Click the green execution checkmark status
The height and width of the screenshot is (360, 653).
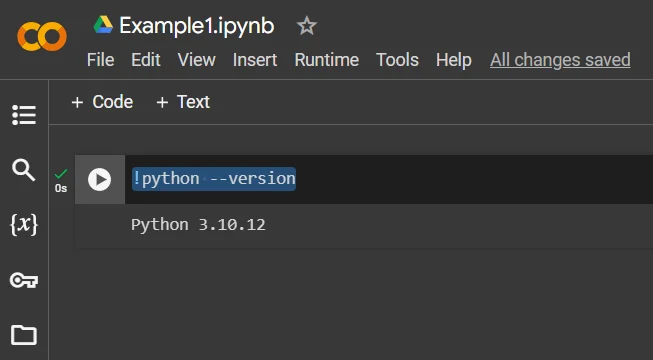click(61, 173)
